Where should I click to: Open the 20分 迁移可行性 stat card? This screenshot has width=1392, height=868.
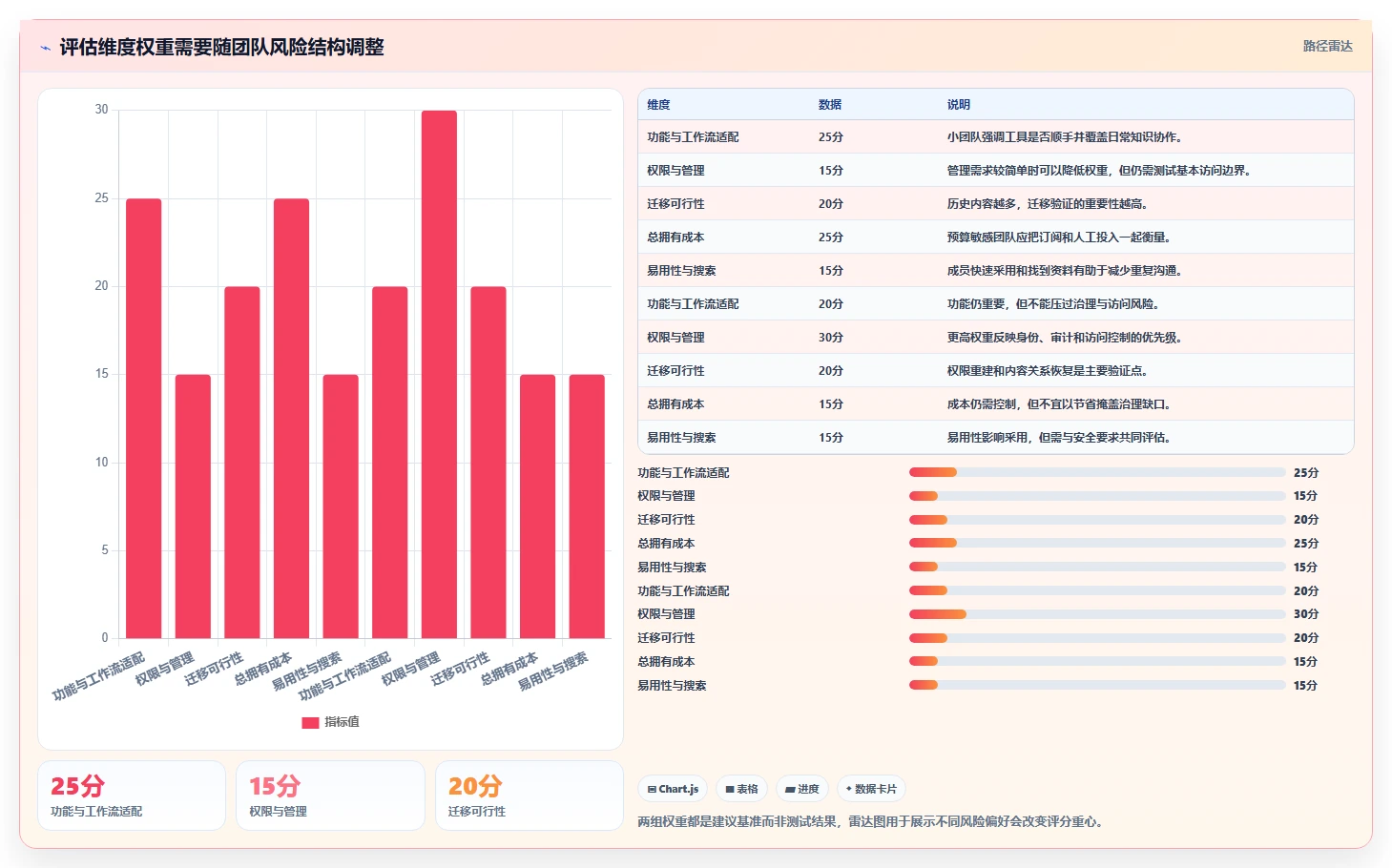click(530, 796)
